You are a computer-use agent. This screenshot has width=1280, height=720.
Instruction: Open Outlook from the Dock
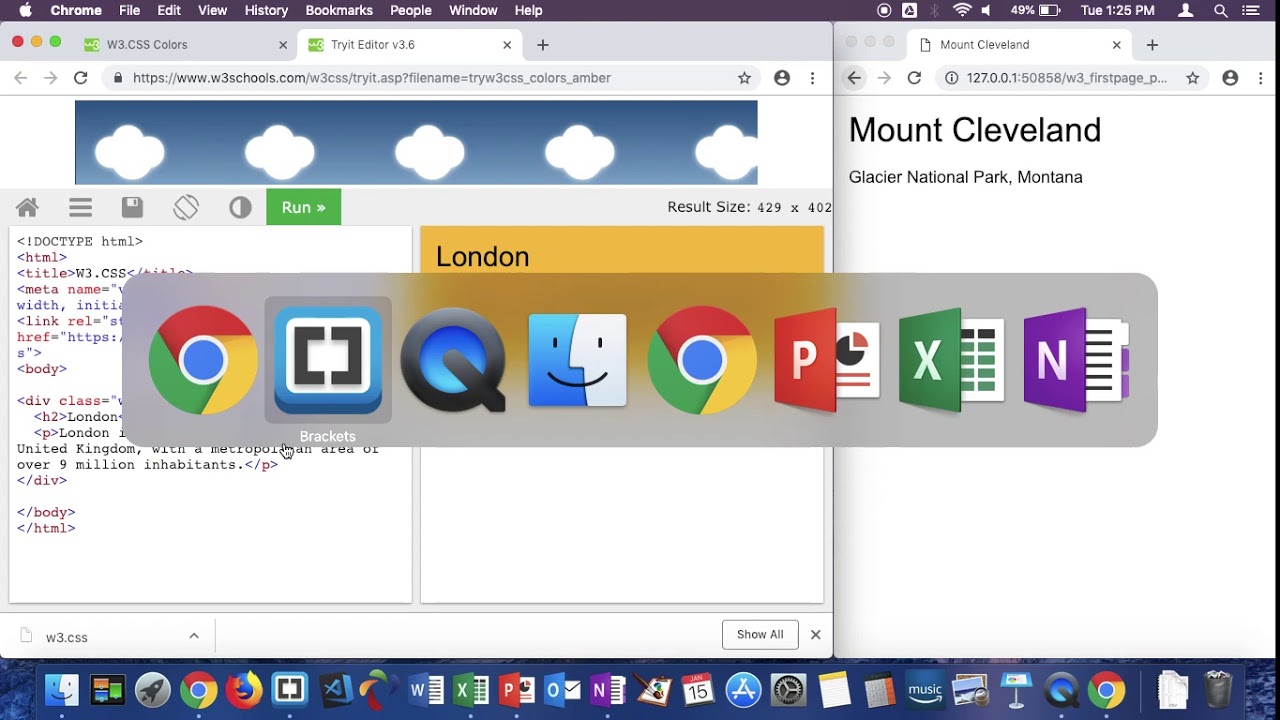(563, 690)
